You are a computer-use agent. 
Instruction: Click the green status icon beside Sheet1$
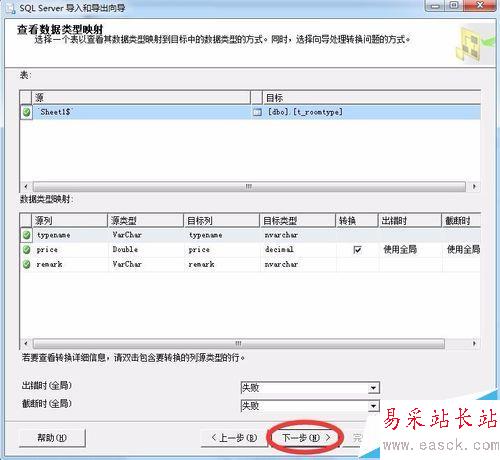click(x=26, y=112)
